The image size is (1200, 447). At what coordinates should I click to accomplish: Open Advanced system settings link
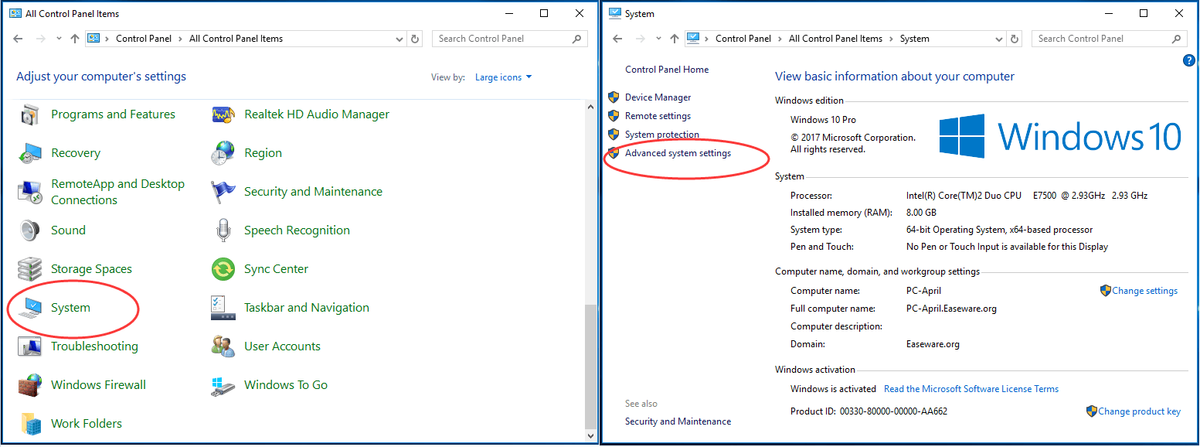(678, 153)
